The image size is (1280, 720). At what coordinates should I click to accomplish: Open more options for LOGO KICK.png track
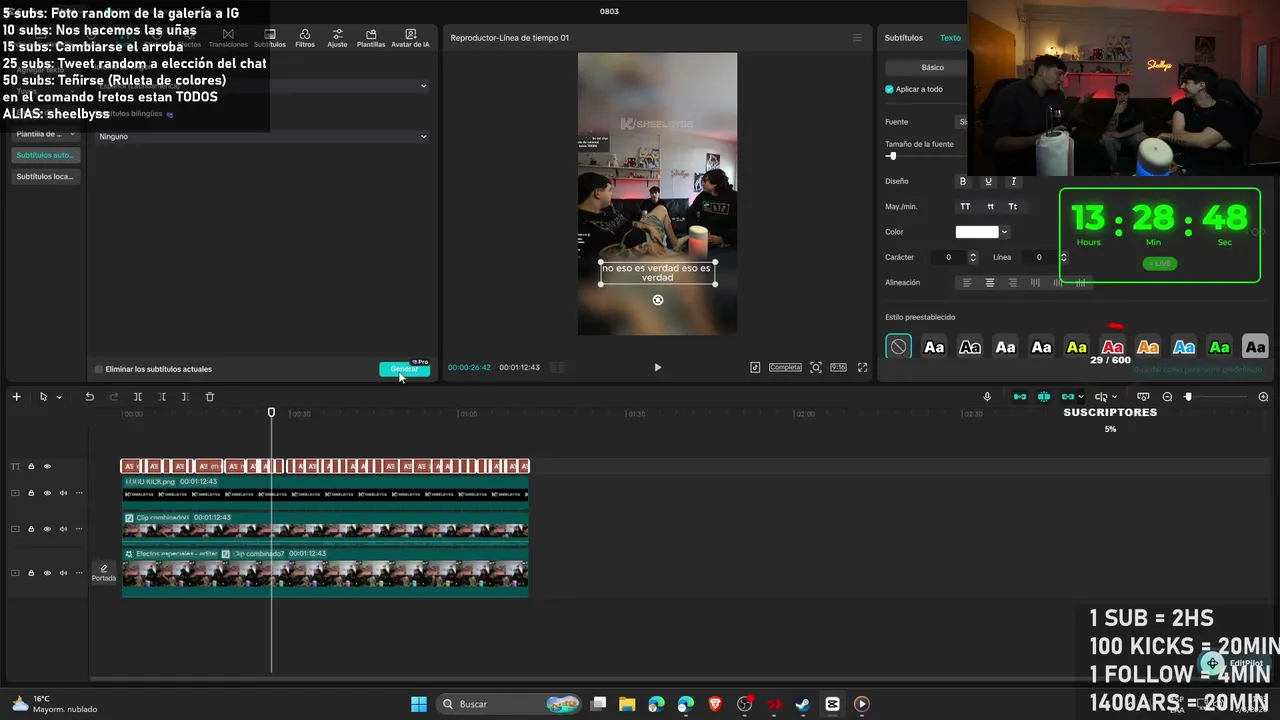79,493
